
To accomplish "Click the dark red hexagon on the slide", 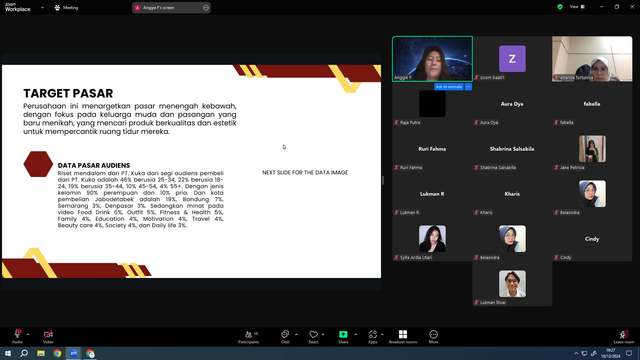I will point(38,164).
